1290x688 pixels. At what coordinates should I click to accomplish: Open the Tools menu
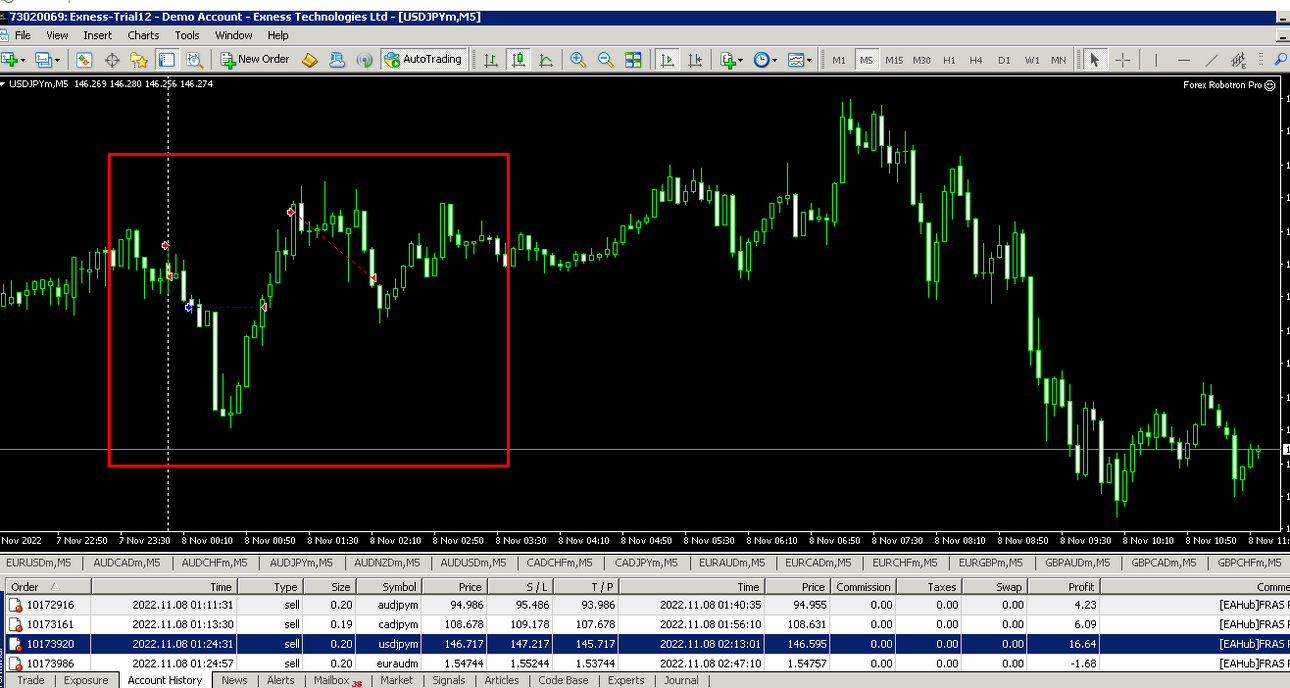(187, 35)
